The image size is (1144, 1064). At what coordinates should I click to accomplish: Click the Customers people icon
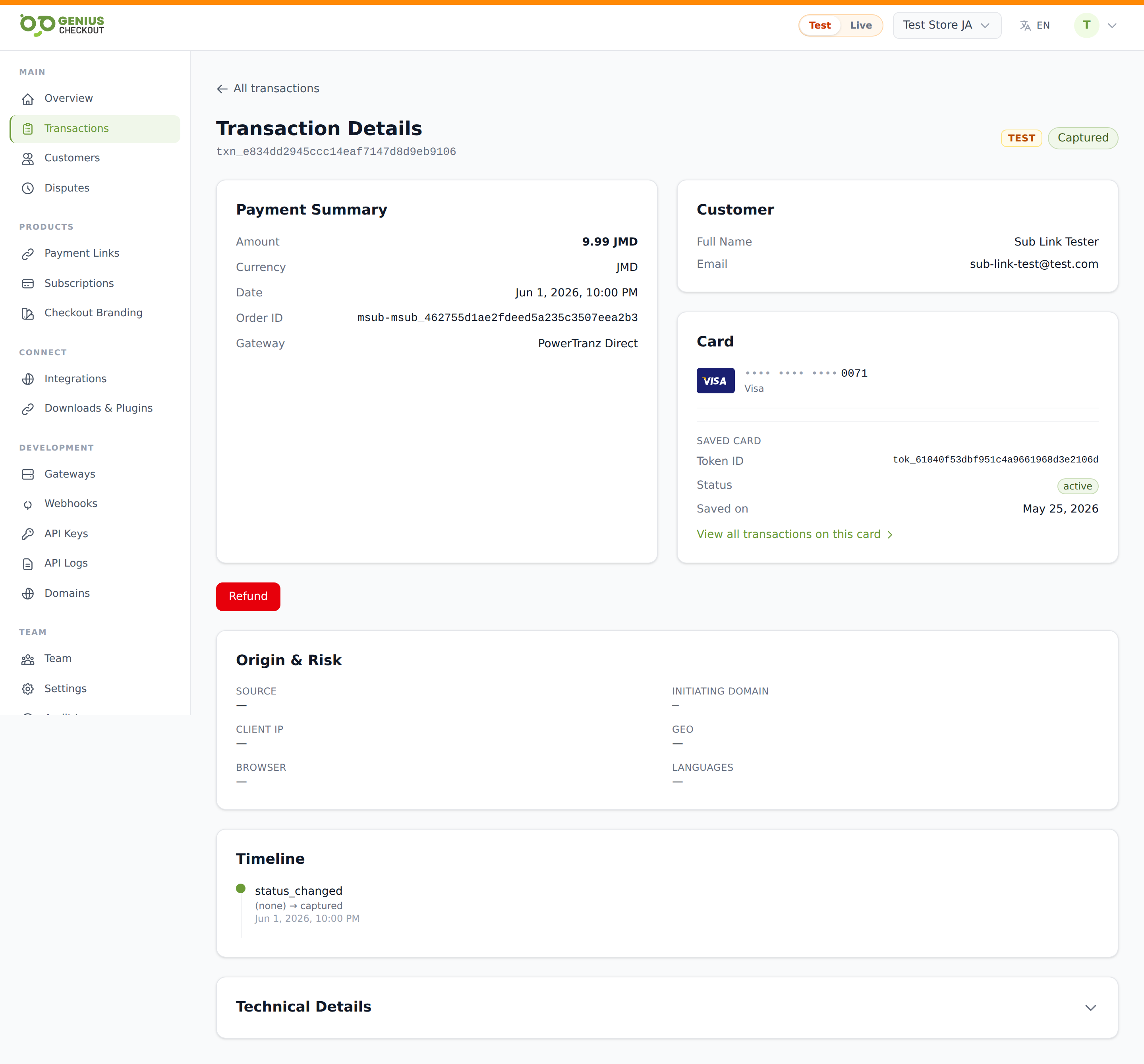point(28,159)
